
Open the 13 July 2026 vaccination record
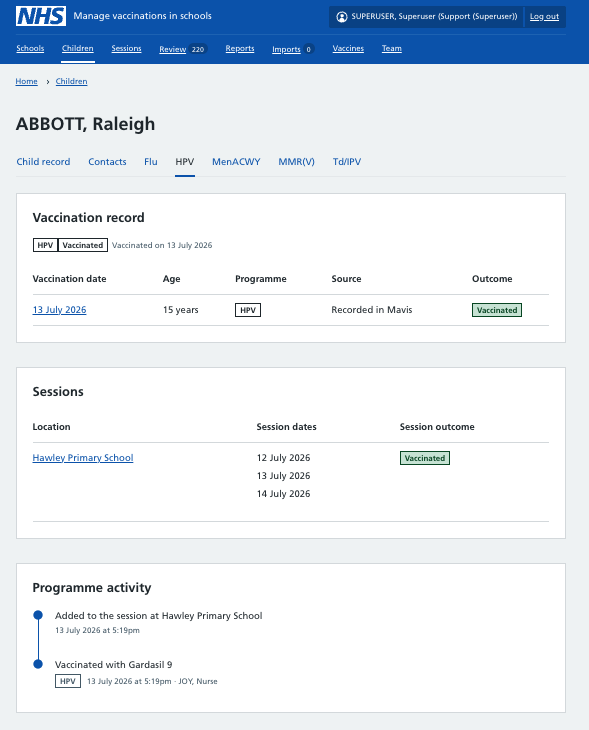(60, 310)
